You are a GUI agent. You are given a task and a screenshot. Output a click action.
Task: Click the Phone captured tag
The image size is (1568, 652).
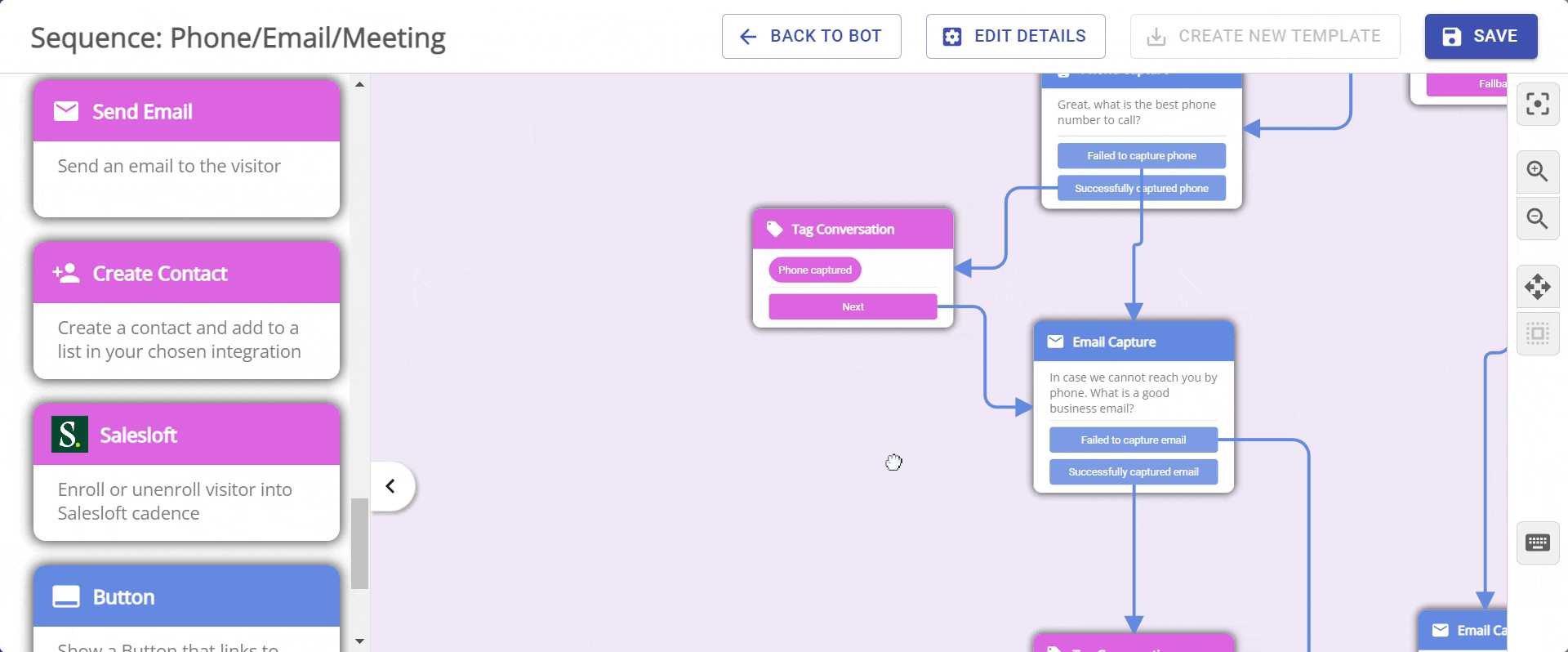pos(814,270)
